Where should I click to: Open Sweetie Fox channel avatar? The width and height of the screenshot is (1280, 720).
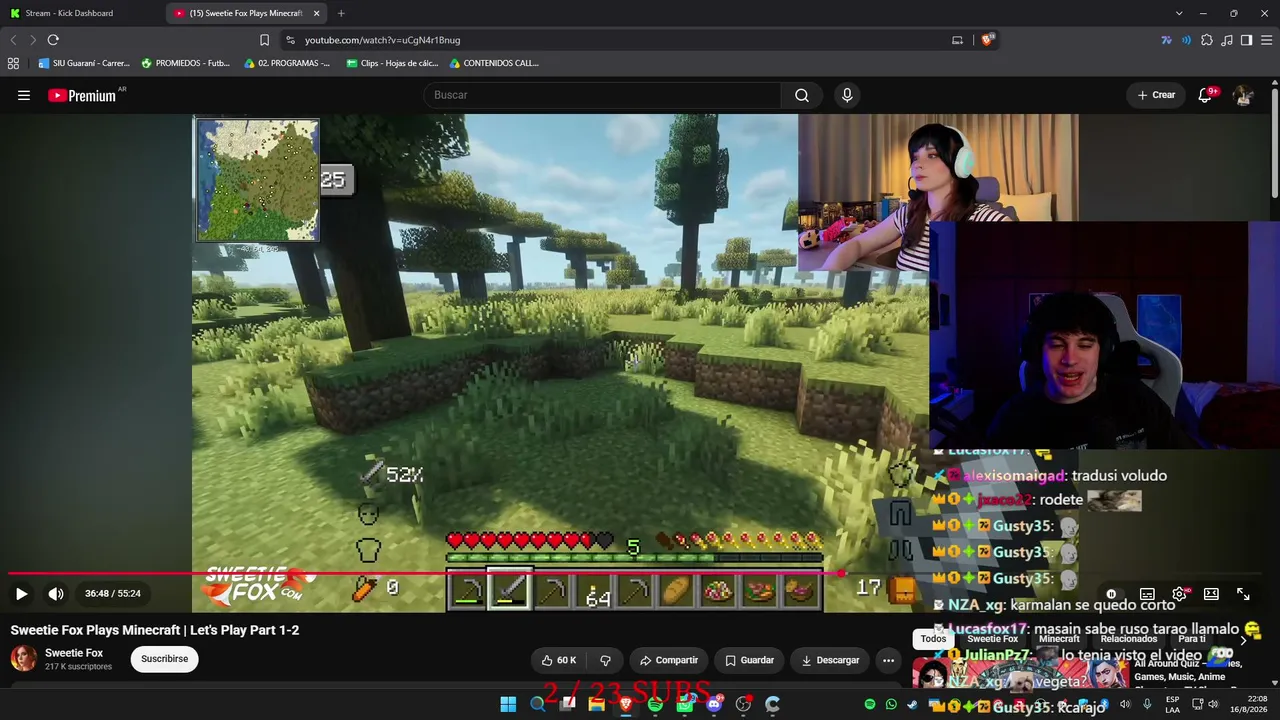(x=23, y=658)
